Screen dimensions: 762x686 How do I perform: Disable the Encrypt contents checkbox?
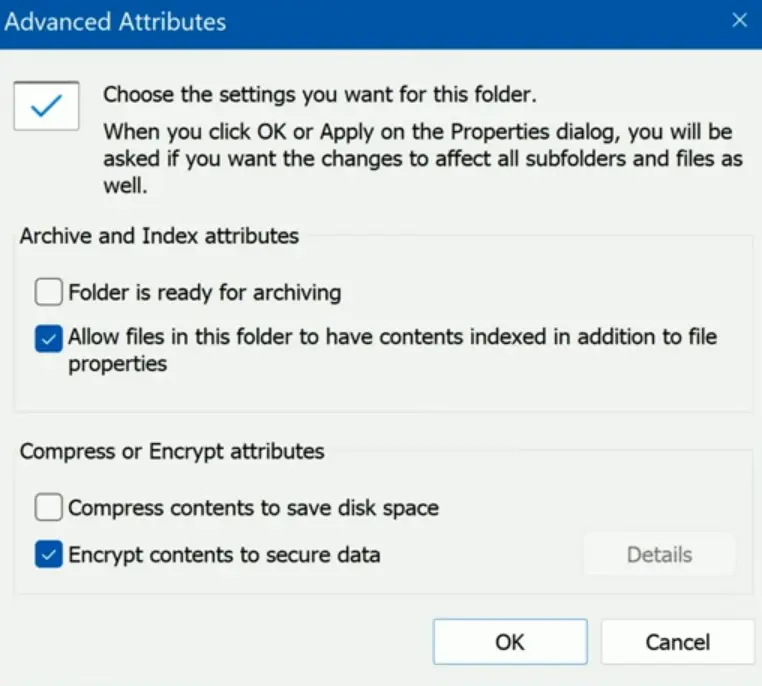point(48,554)
